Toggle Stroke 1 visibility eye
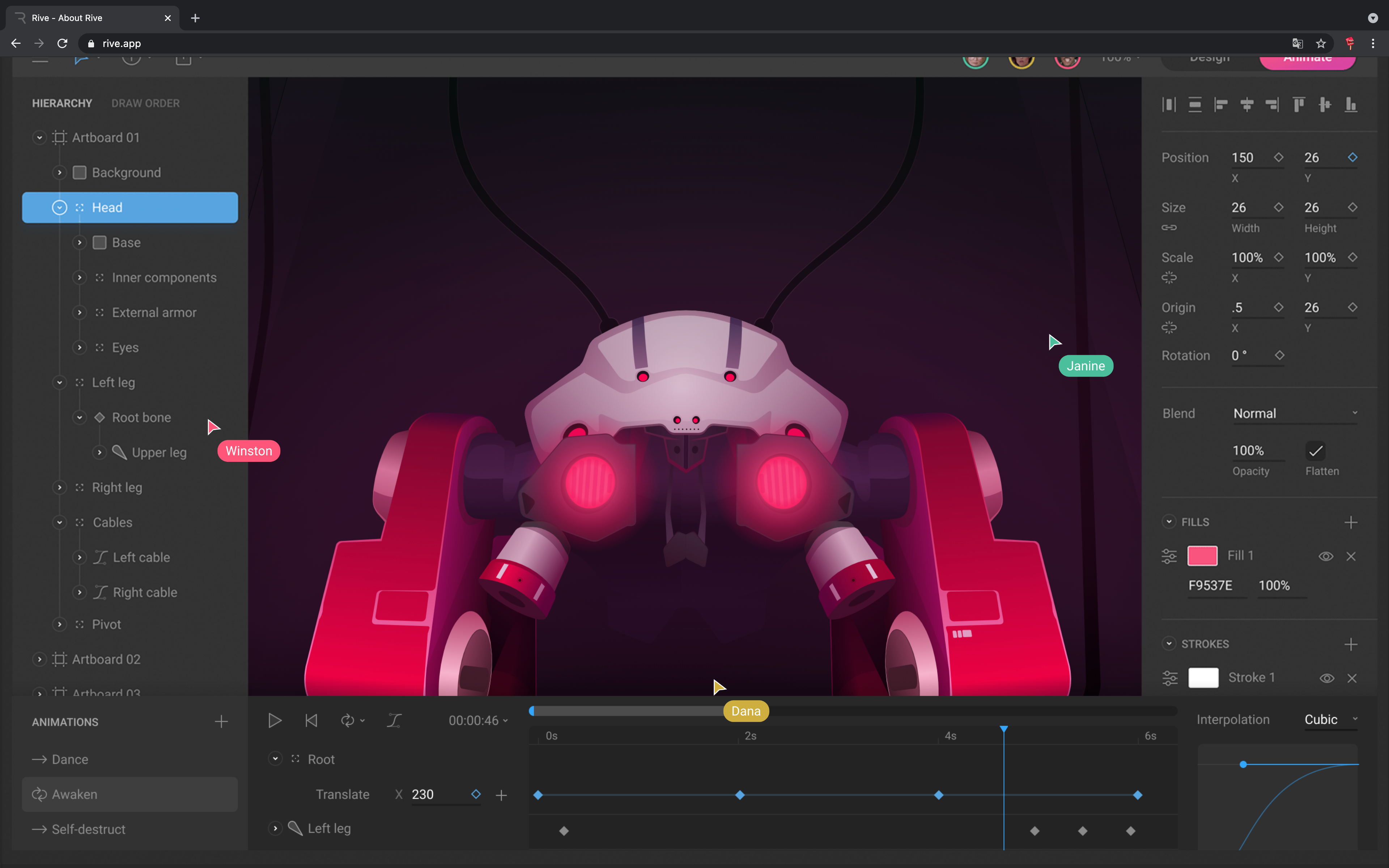 tap(1326, 678)
